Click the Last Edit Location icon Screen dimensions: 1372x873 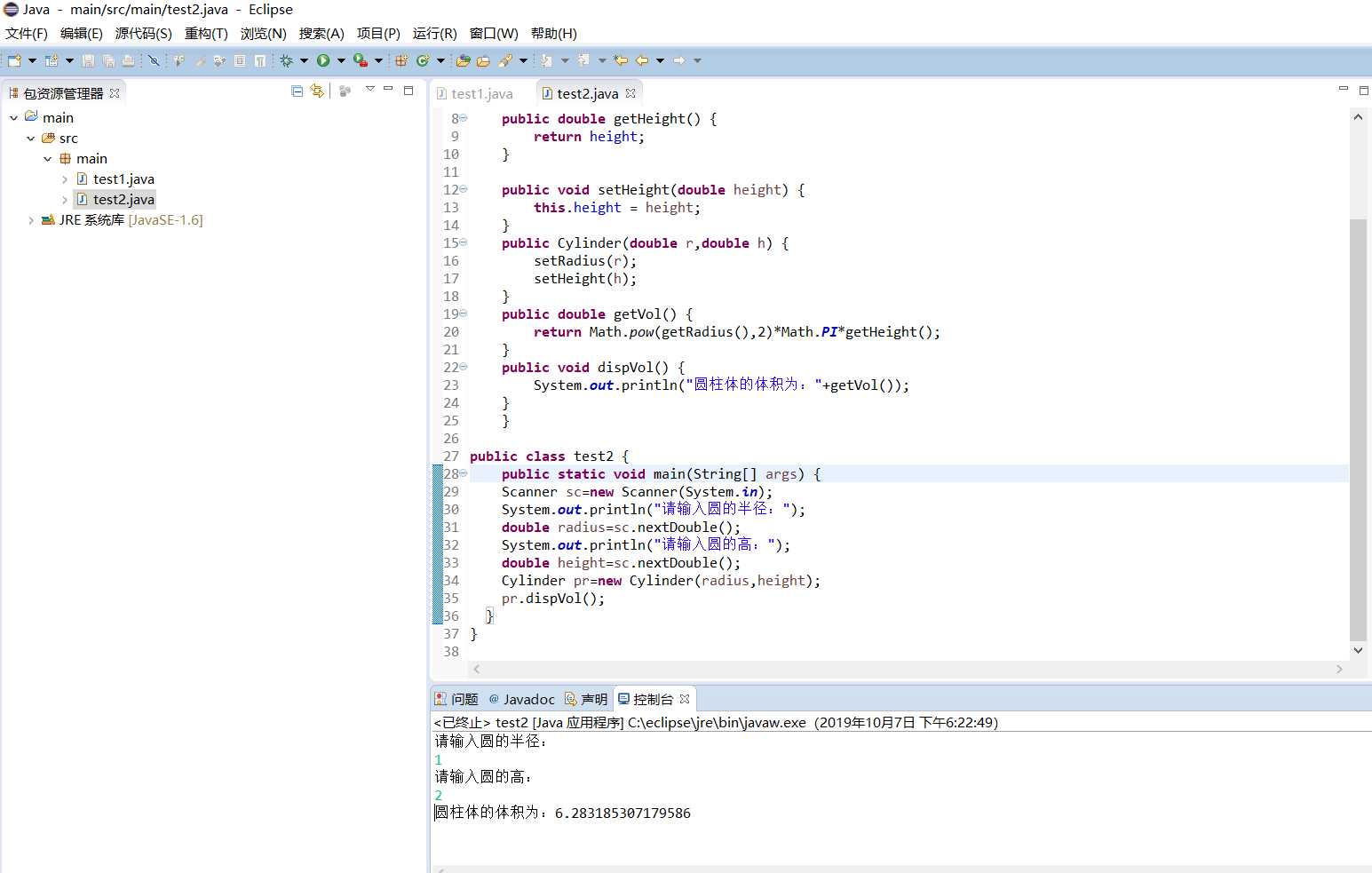click(x=621, y=60)
